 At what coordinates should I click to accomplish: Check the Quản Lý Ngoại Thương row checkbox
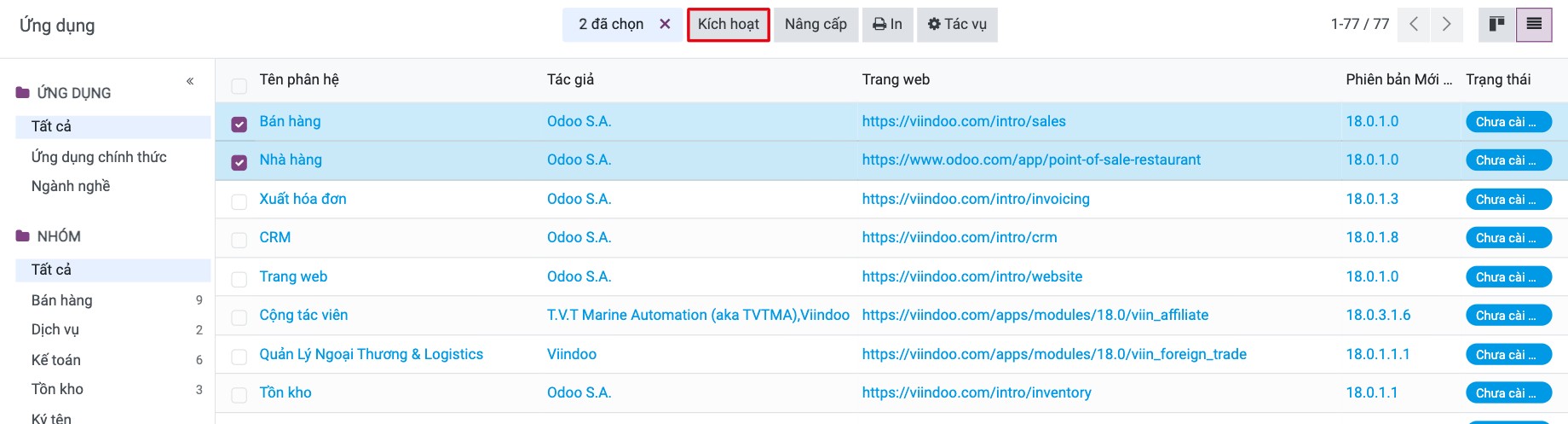pos(239,357)
